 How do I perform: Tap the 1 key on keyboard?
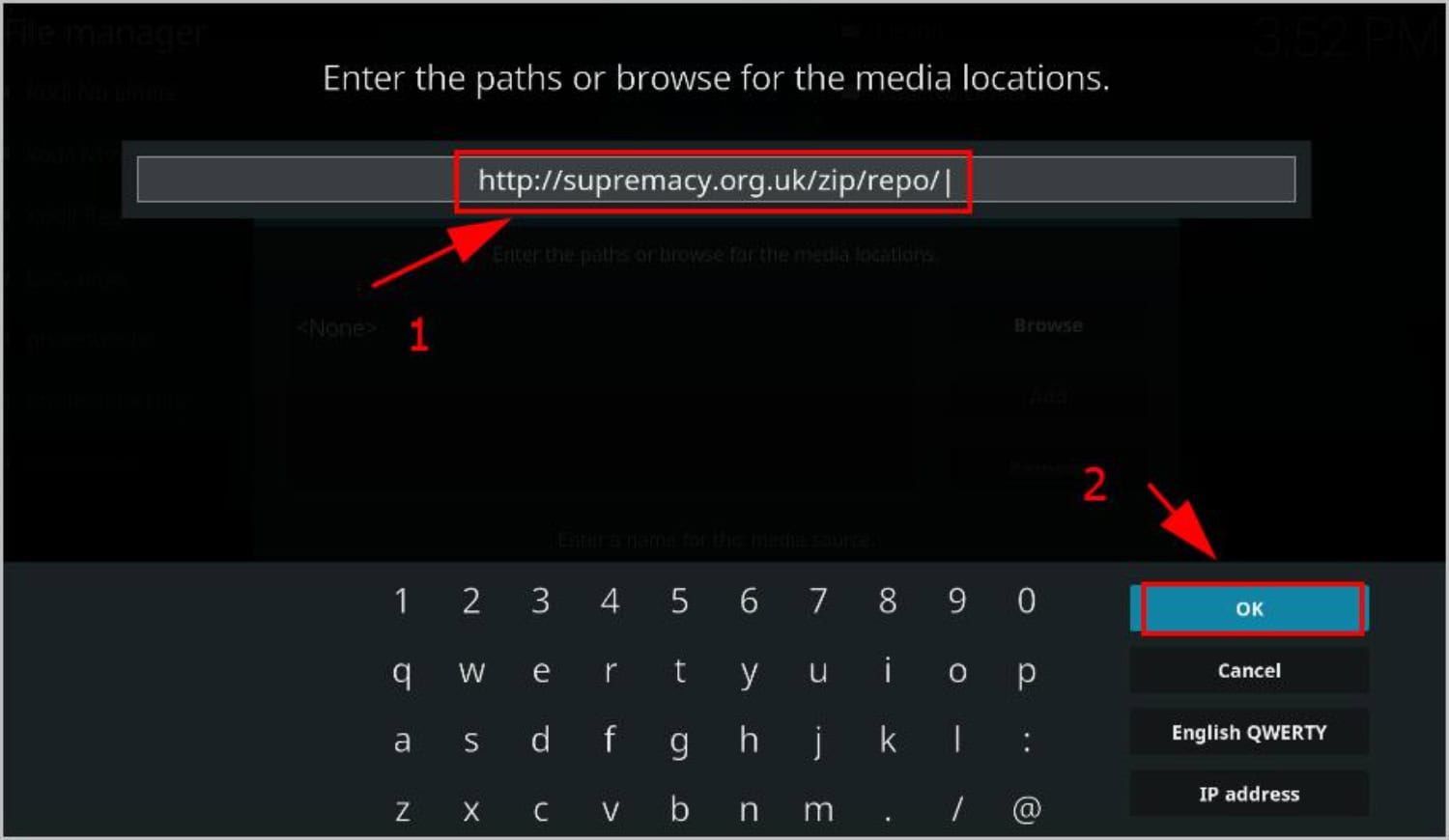pos(402,601)
